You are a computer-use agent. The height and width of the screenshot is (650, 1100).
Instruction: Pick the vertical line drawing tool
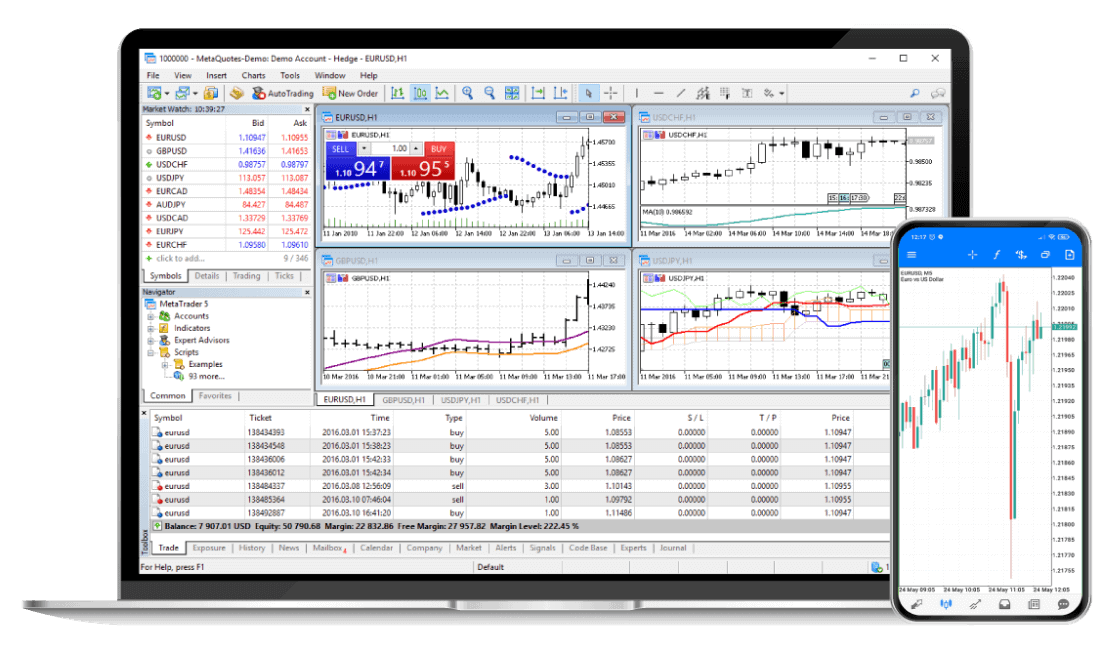tap(636, 93)
